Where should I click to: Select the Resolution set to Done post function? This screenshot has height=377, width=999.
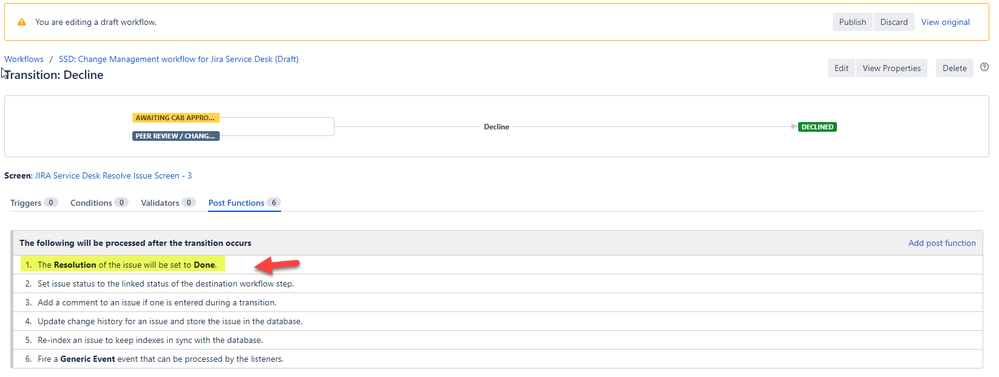coord(497,265)
